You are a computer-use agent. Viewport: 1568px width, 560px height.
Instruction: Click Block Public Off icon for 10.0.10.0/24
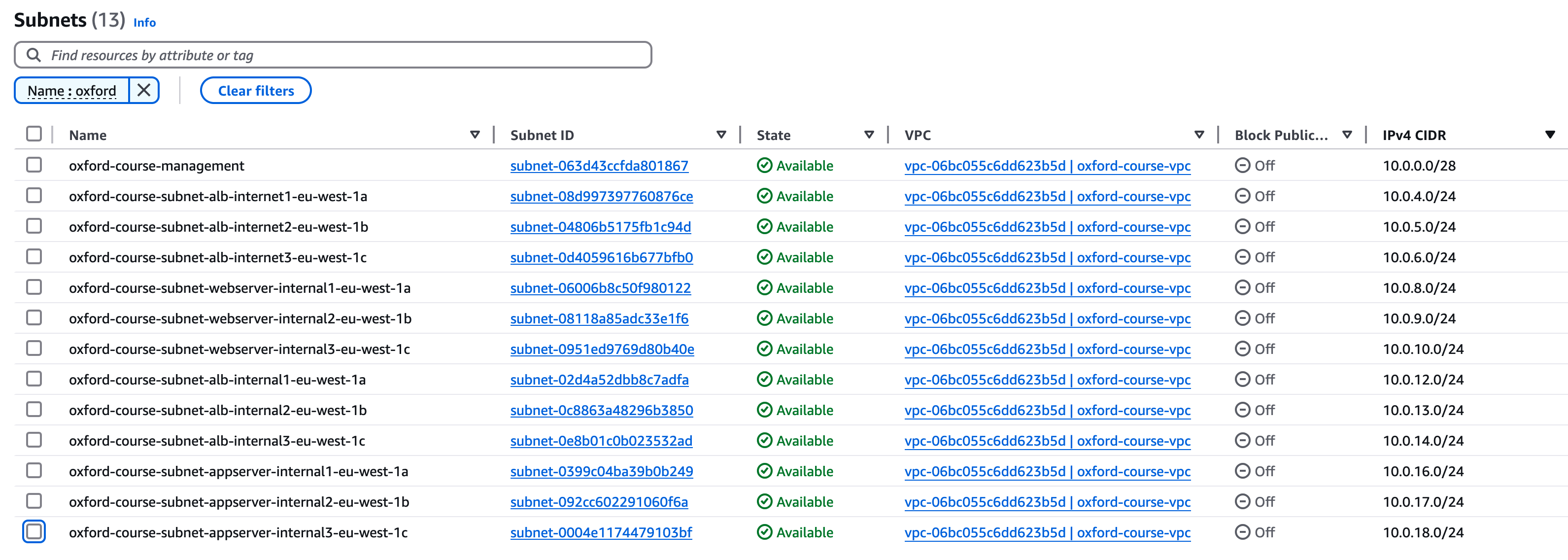click(x=1242, y=349)
